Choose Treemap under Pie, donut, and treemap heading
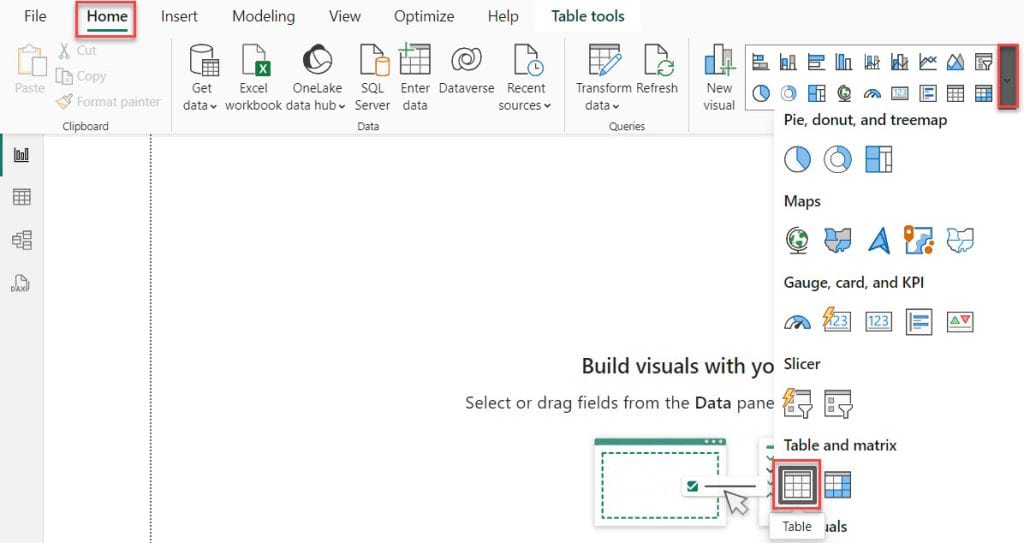 click(x=878, y=159)
